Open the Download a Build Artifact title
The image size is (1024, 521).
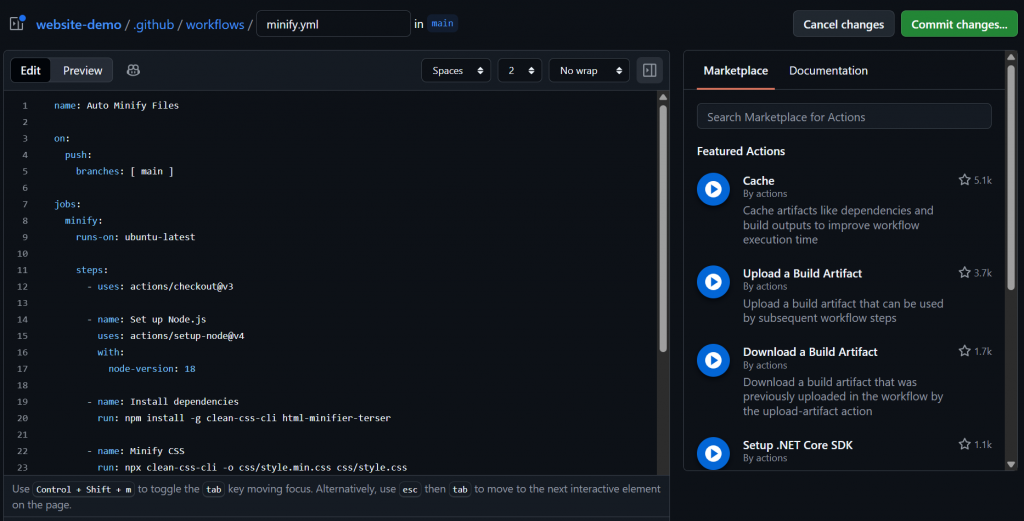810,352
